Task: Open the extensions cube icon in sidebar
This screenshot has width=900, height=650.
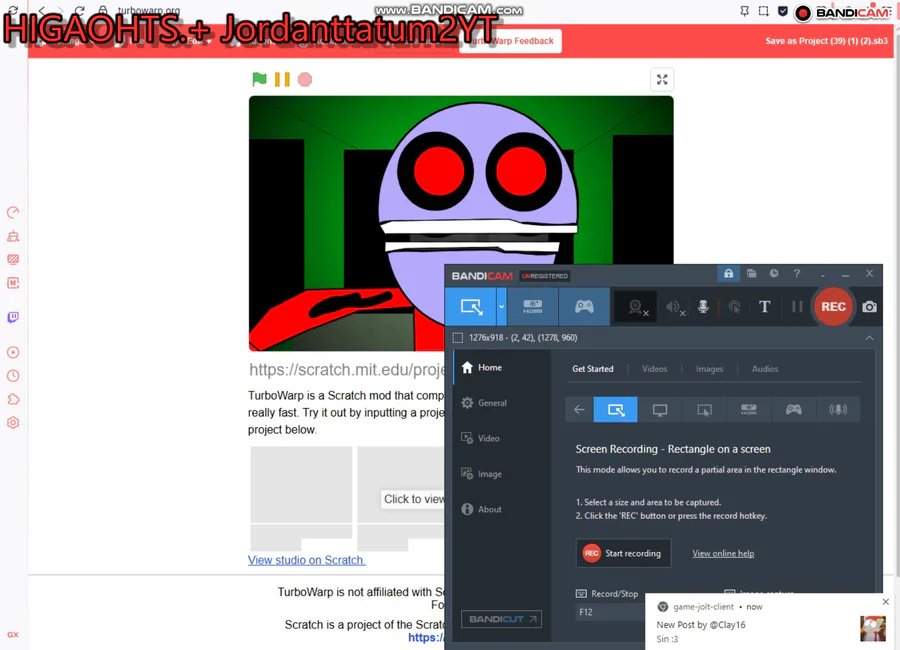Action: tap(13, 399)
